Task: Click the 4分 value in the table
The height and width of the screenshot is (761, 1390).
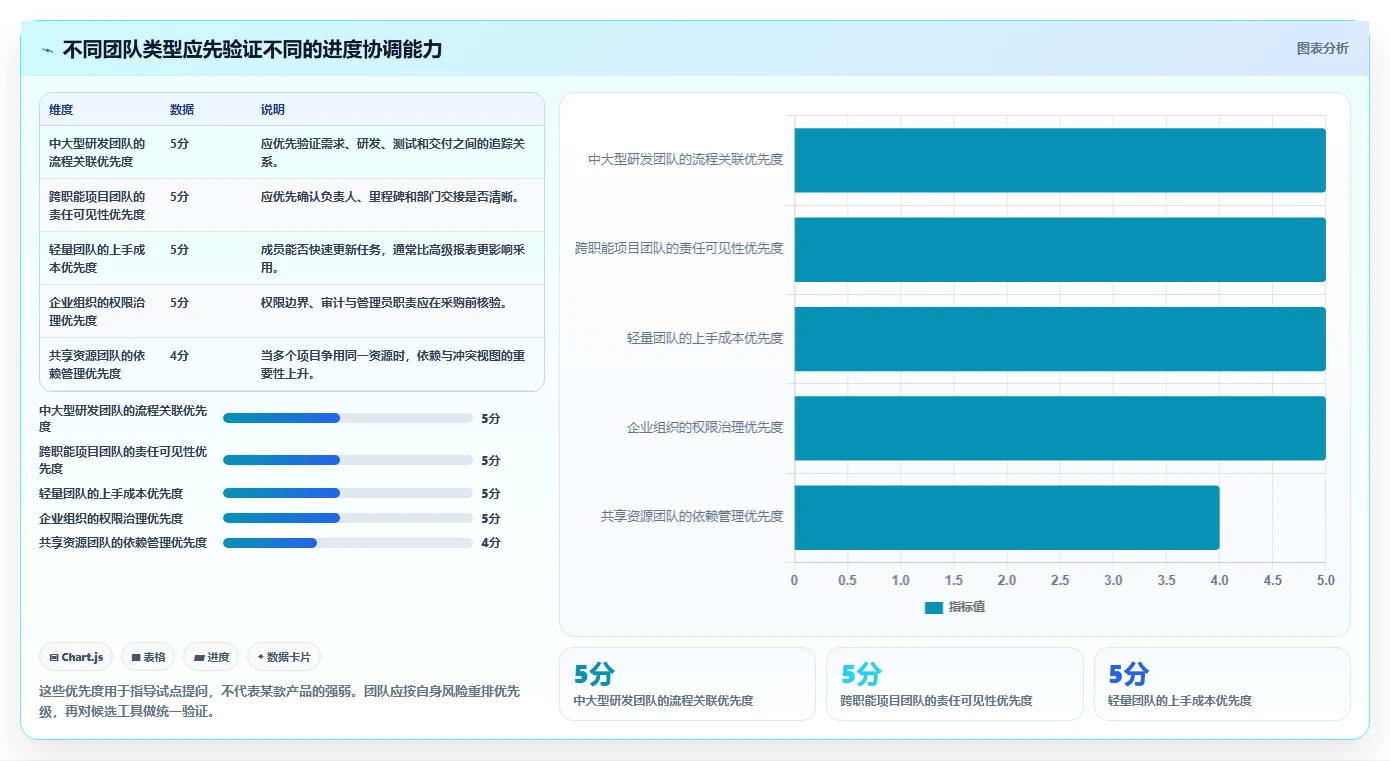Action: point(179,355)
